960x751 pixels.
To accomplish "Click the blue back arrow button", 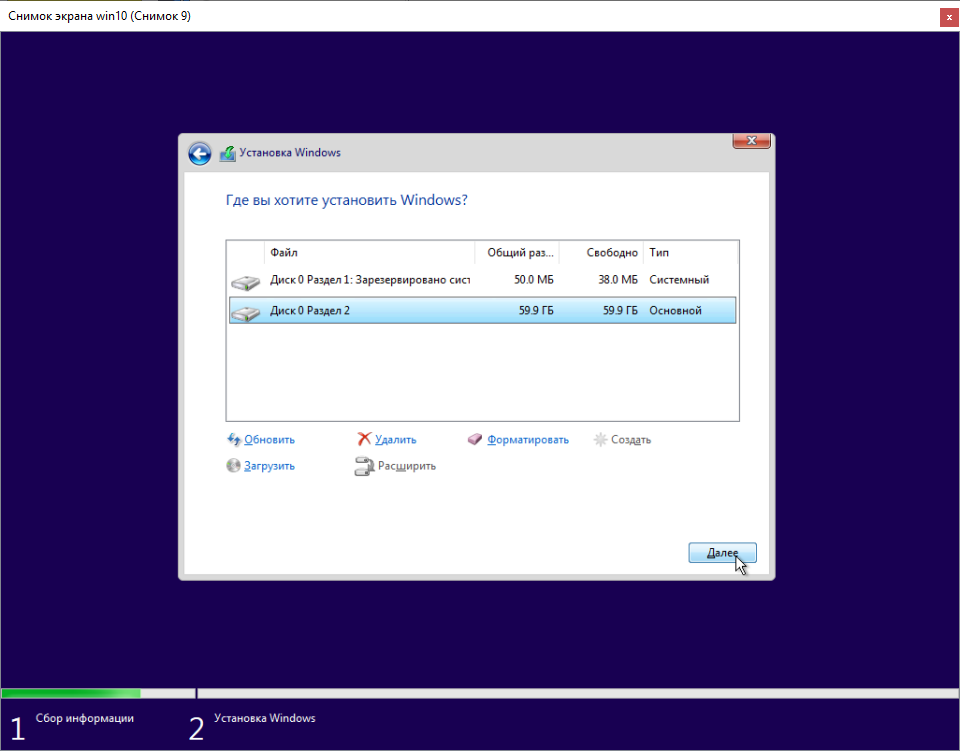I will (x=200, y=154).
